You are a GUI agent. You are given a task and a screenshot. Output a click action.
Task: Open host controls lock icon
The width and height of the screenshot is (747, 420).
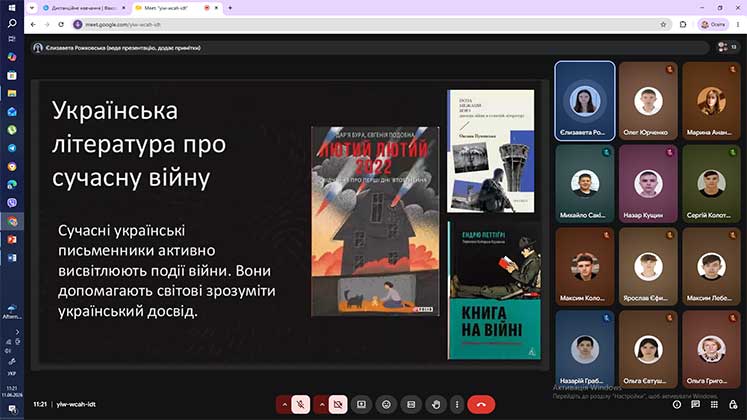point(733,404)
